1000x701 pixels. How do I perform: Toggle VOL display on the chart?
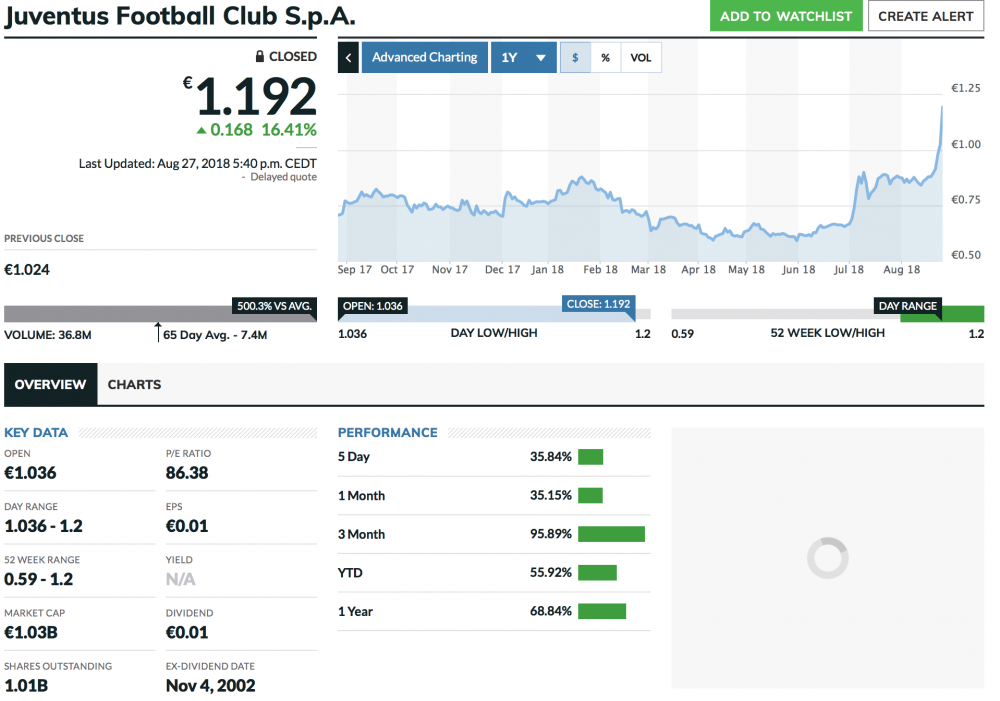click(641, 58)
